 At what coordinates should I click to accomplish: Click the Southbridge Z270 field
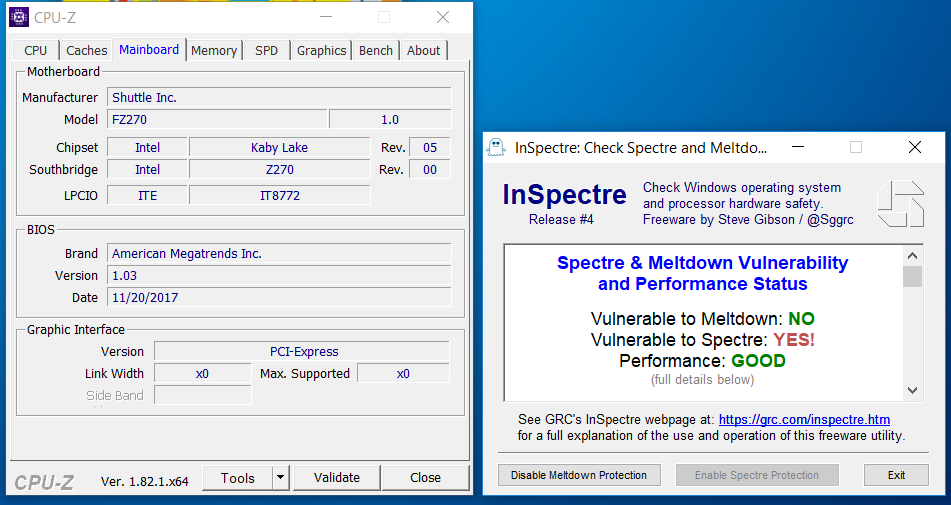(280, 170)
